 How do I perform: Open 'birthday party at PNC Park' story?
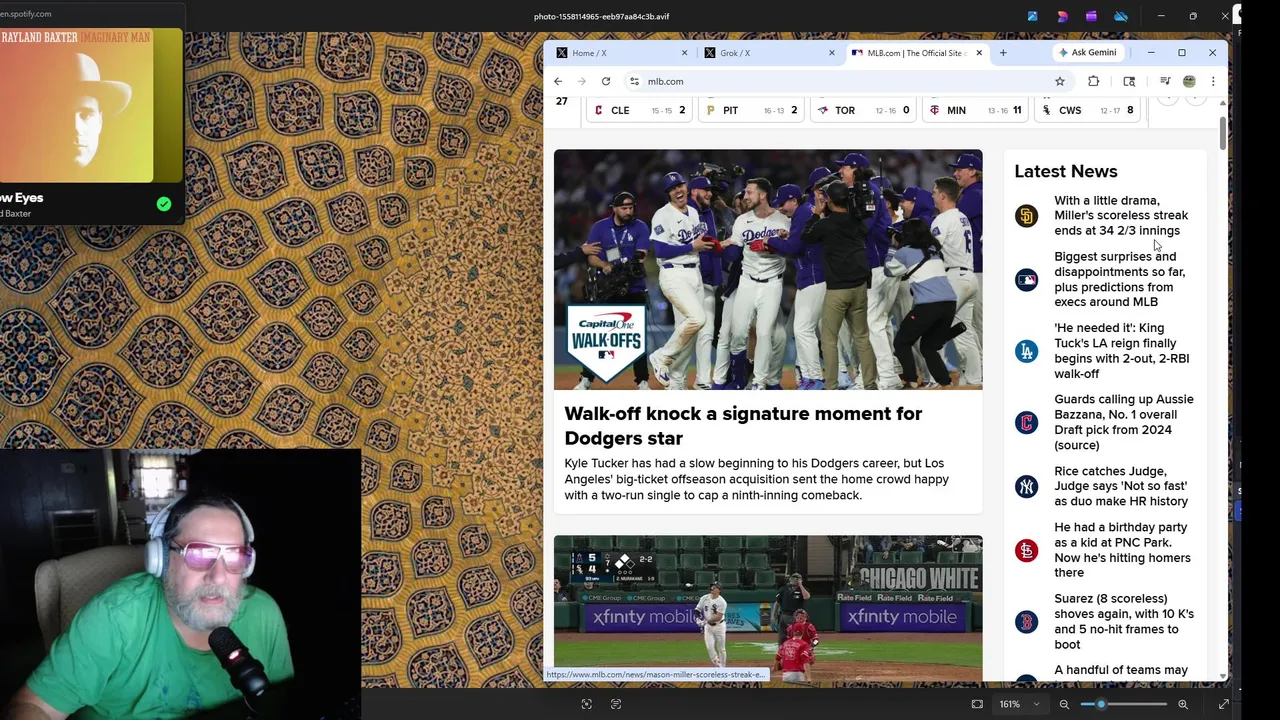click(1122, 550)
